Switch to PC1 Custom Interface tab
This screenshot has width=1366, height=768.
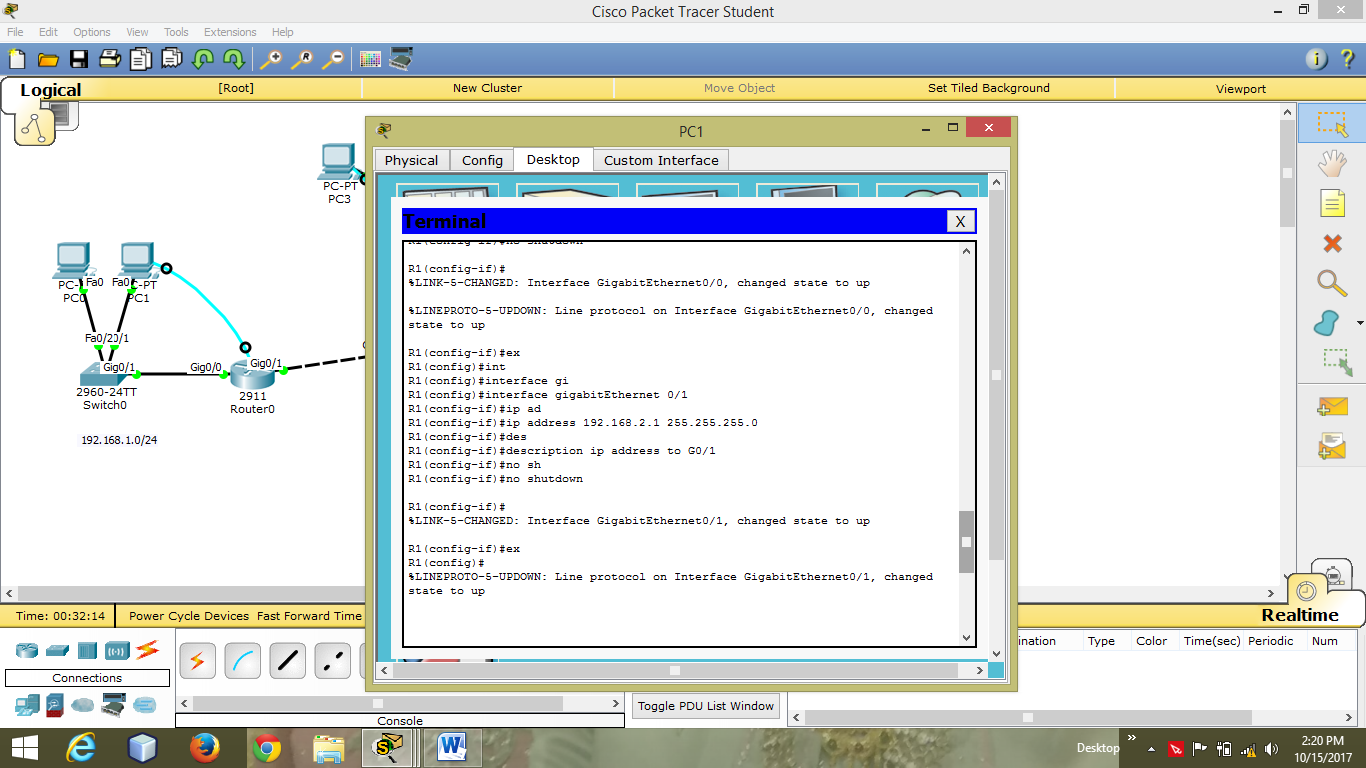click(x=661, y=160)
